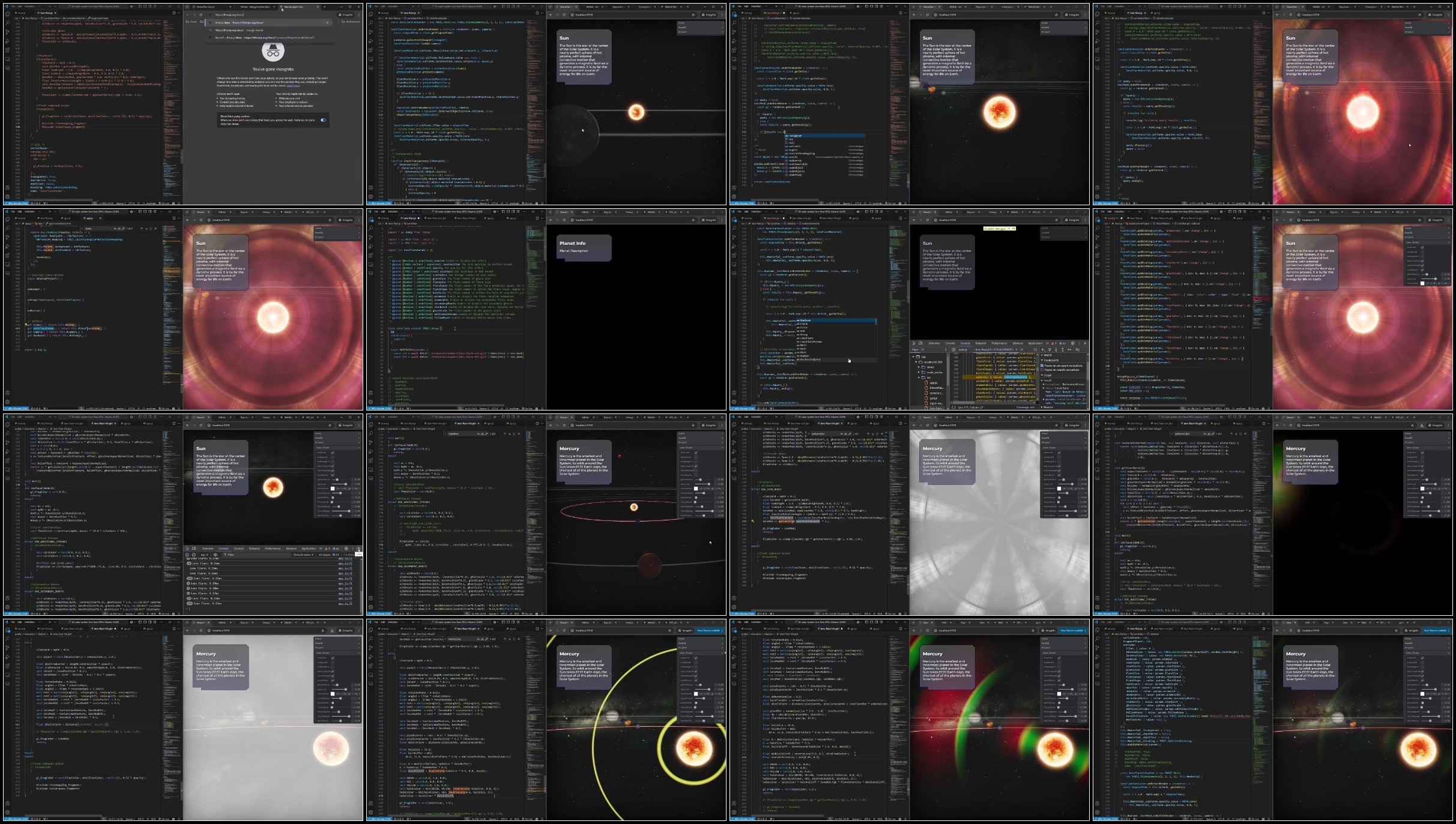Open the top context dropdown in the Console toolbar
This screenshot has width=1456, height=824.
tap(205, 555)
